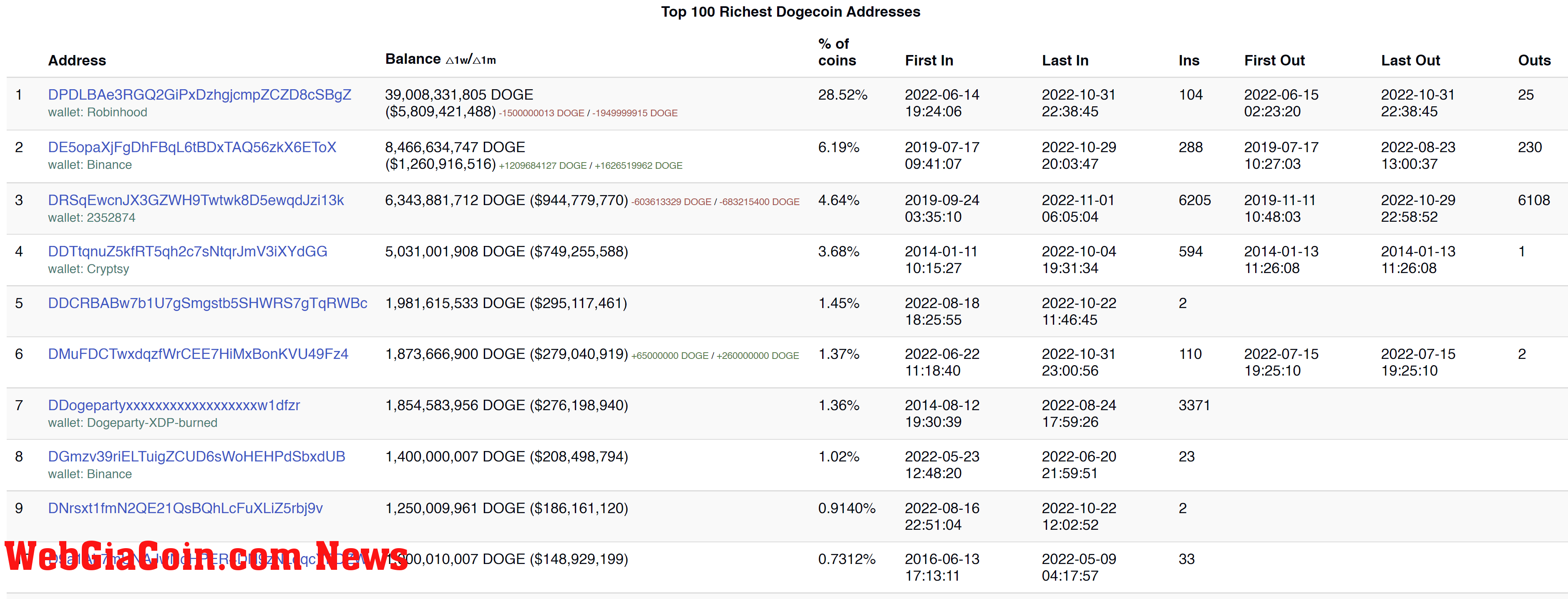
Task: Click the Outs column header
Action: tap(1535, 60)
